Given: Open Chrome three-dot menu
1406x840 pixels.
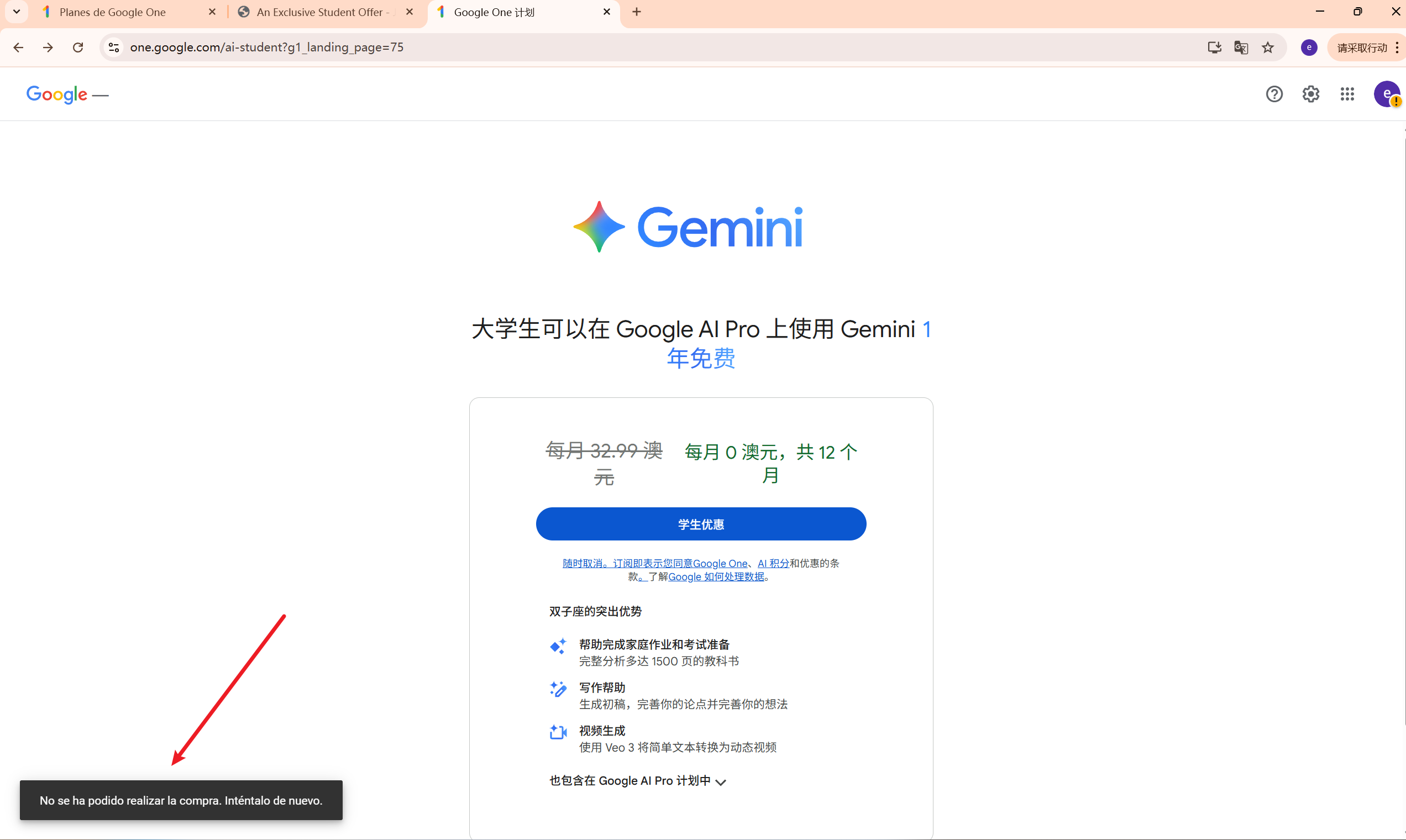Looking at the screenshot, I should [1397, 48].
